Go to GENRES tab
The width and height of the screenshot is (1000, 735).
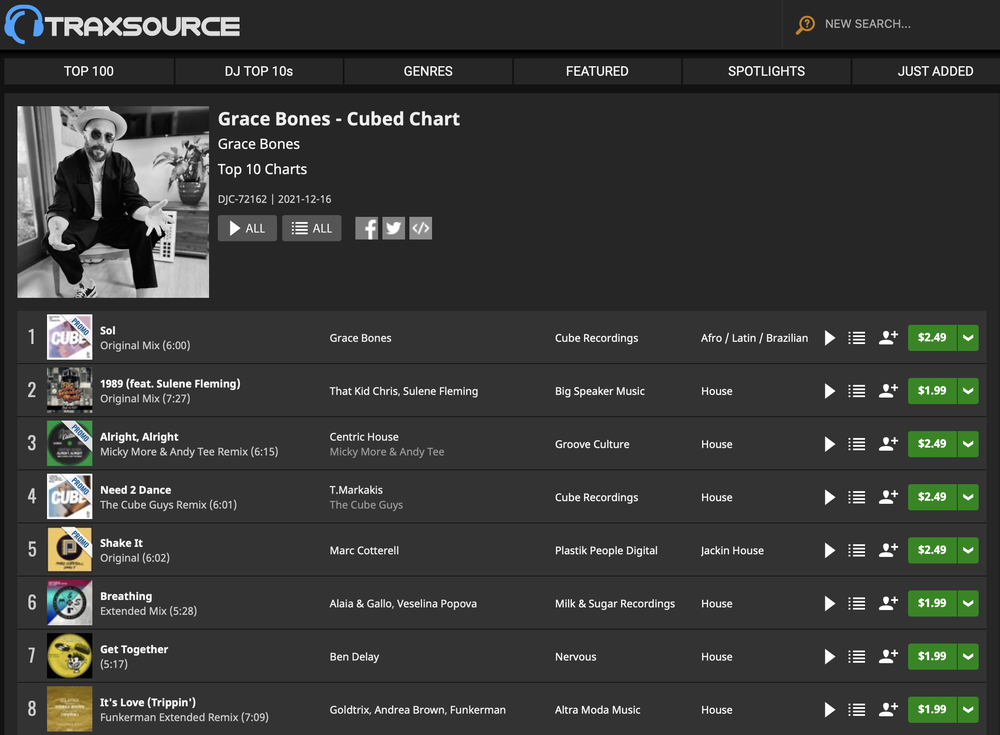tap(428, 71)
